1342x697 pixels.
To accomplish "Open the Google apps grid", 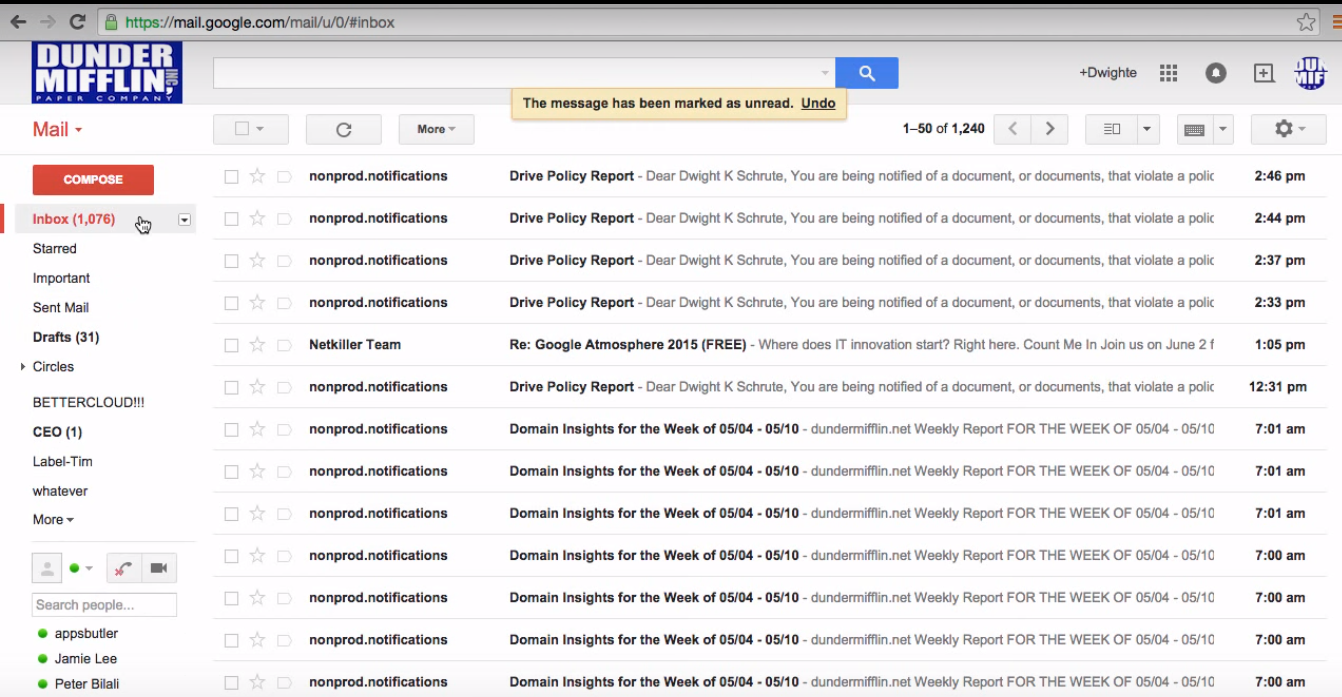I will pyautogui.click(x=1168, y=72).
